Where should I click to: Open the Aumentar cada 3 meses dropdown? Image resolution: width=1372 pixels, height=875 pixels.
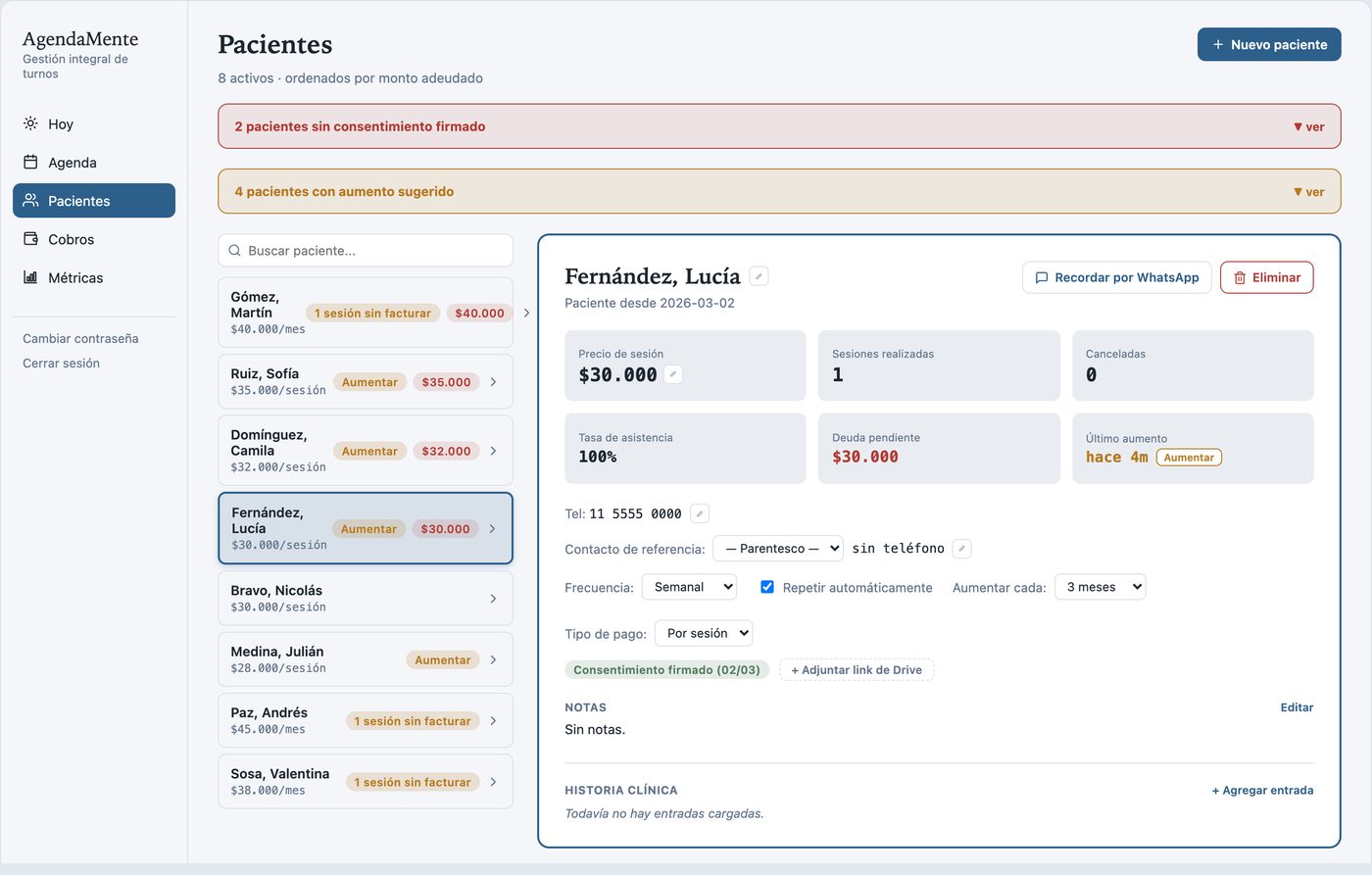[1100, 587]
